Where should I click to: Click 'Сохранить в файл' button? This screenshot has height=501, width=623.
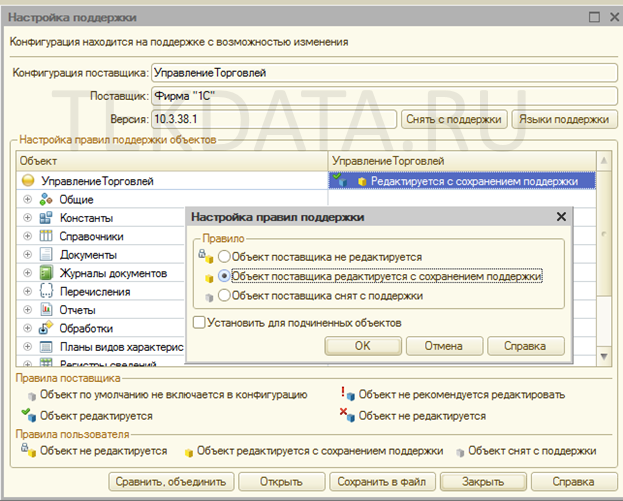pyautogui.click(x=382, y=482)
